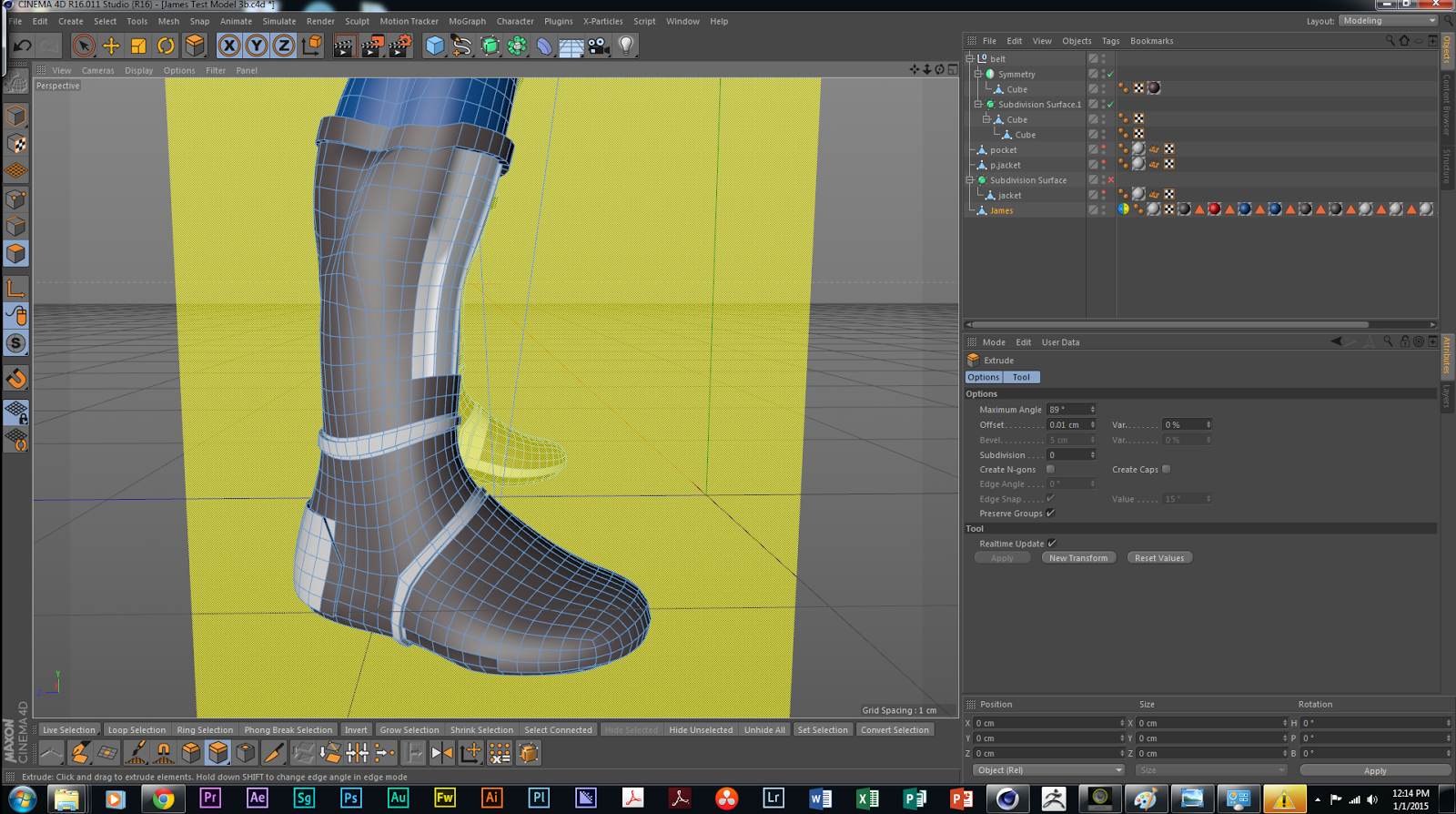Collapse the Symmetry object tree

[978, 74]
